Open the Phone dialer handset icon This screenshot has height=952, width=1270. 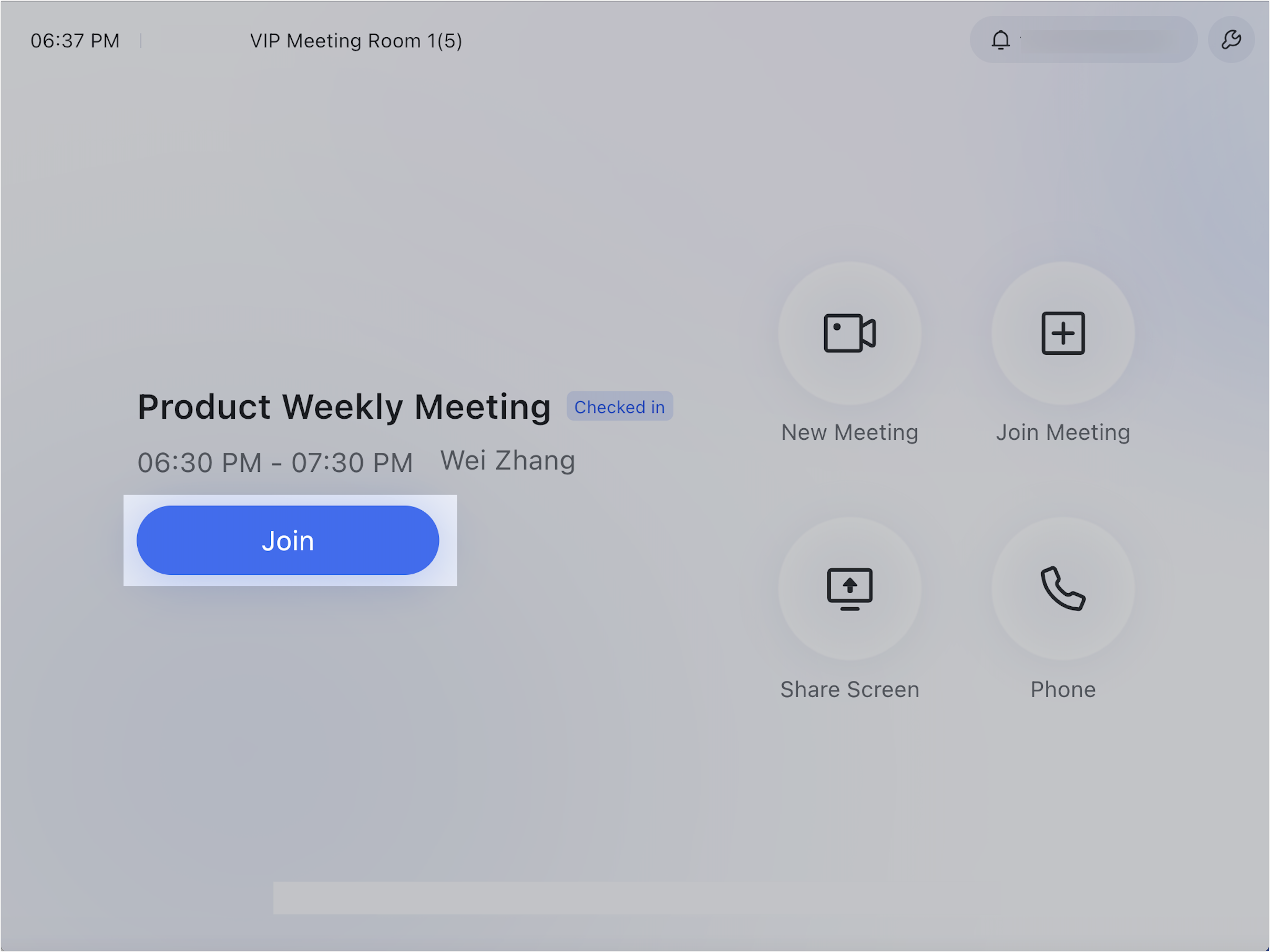1063,589
